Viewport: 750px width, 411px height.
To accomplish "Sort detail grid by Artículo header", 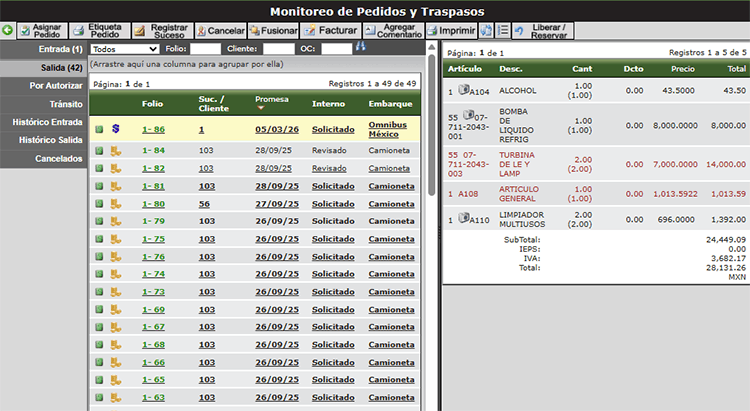I will (464, 69).
